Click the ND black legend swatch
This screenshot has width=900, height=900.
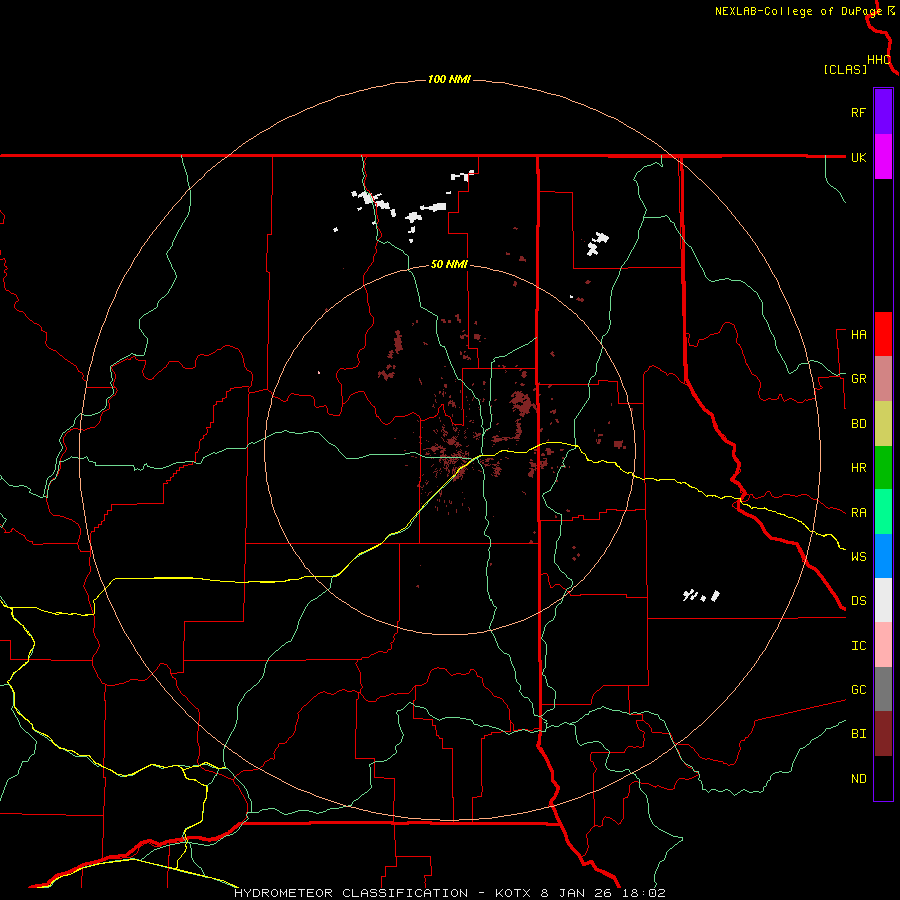(x=883, y=778)
